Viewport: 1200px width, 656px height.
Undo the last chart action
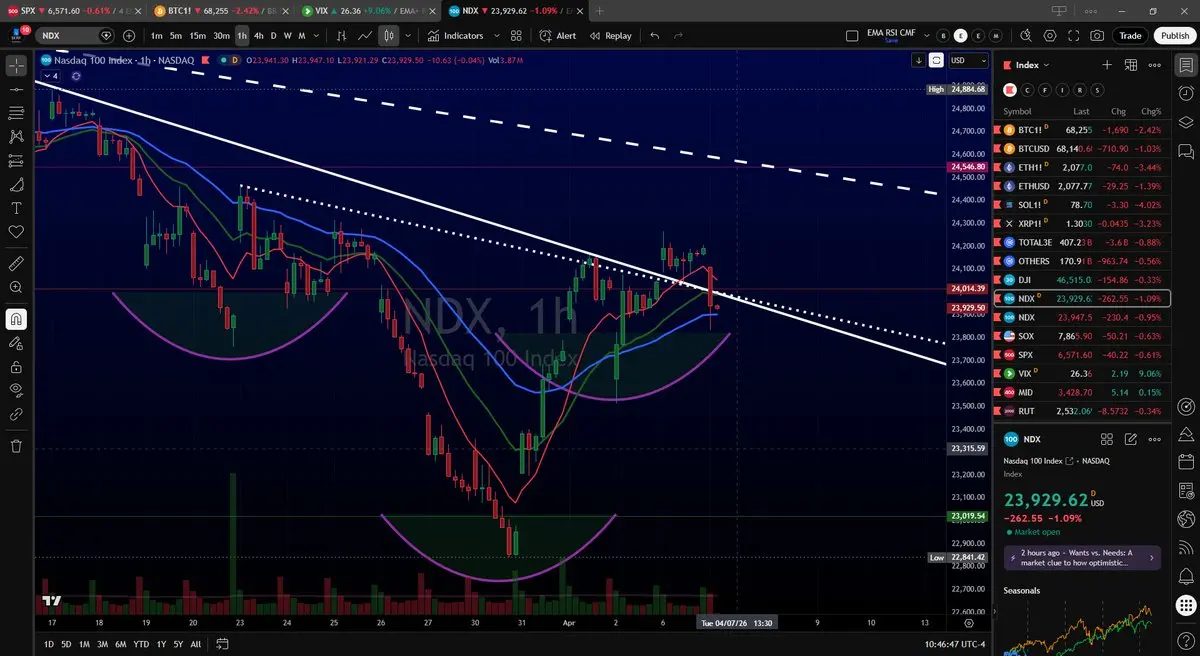coord(655,35)
